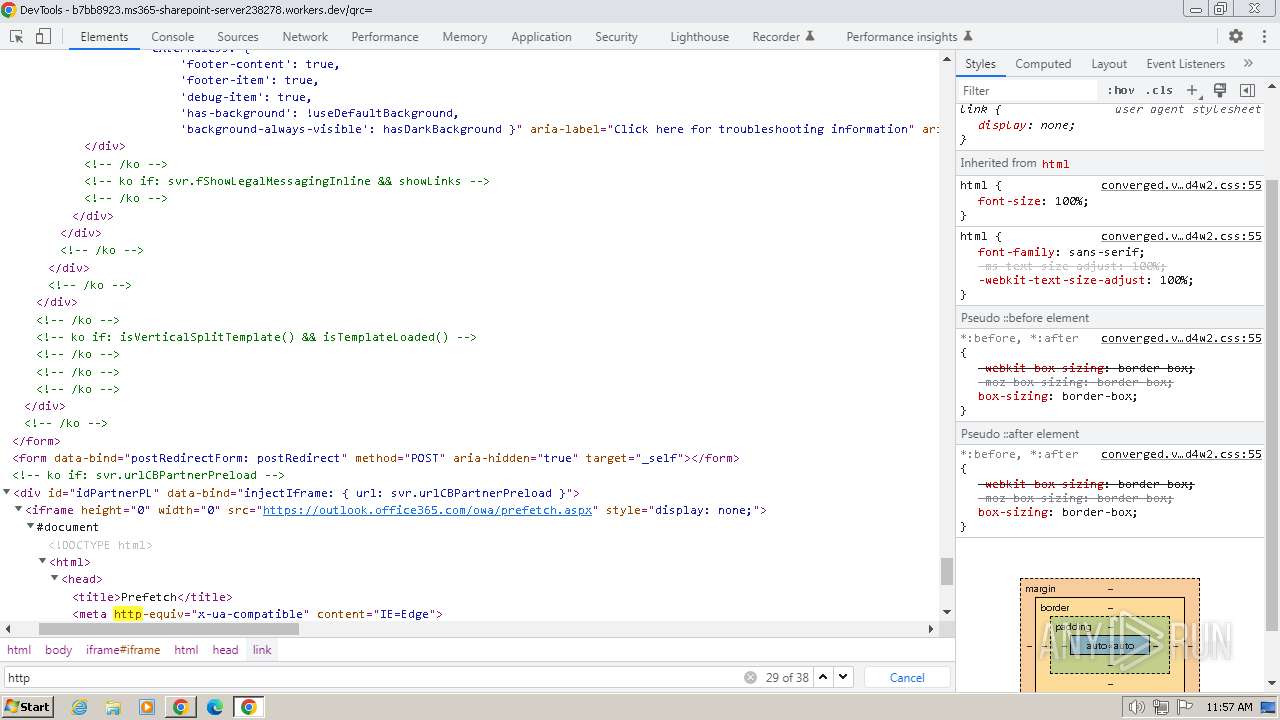Open the Lighthouse tab
Screen dimensions: 1280x720
(x=699, y=36)
